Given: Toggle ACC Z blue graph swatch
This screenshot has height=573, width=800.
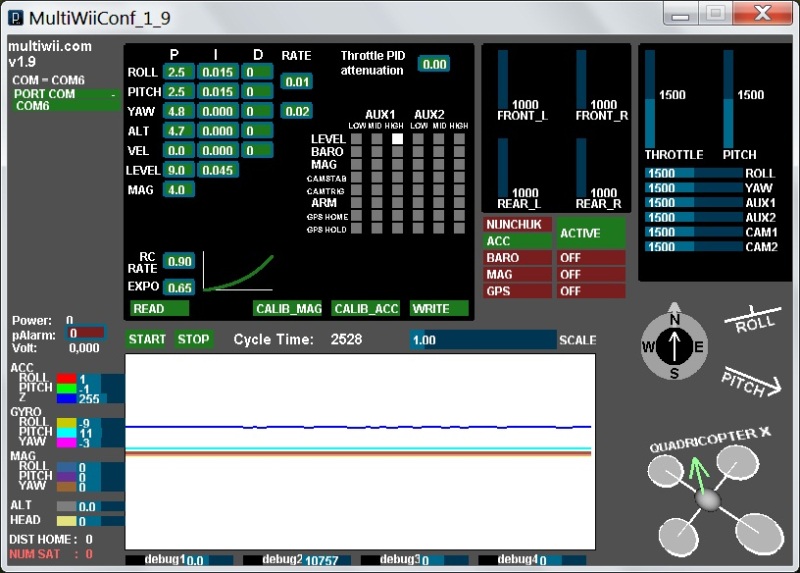Looking at the screenshot, I should (66, 398).
